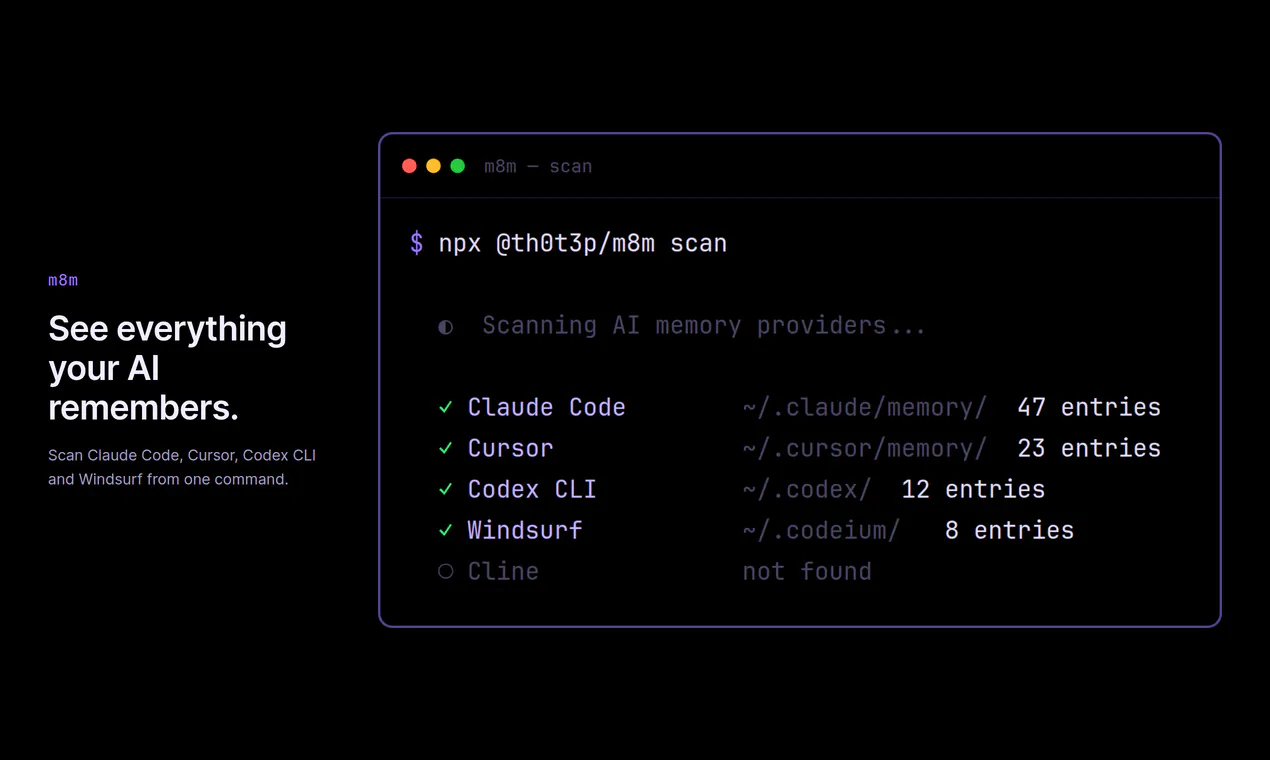Click the yellow minimize dot in terminal

433,166
